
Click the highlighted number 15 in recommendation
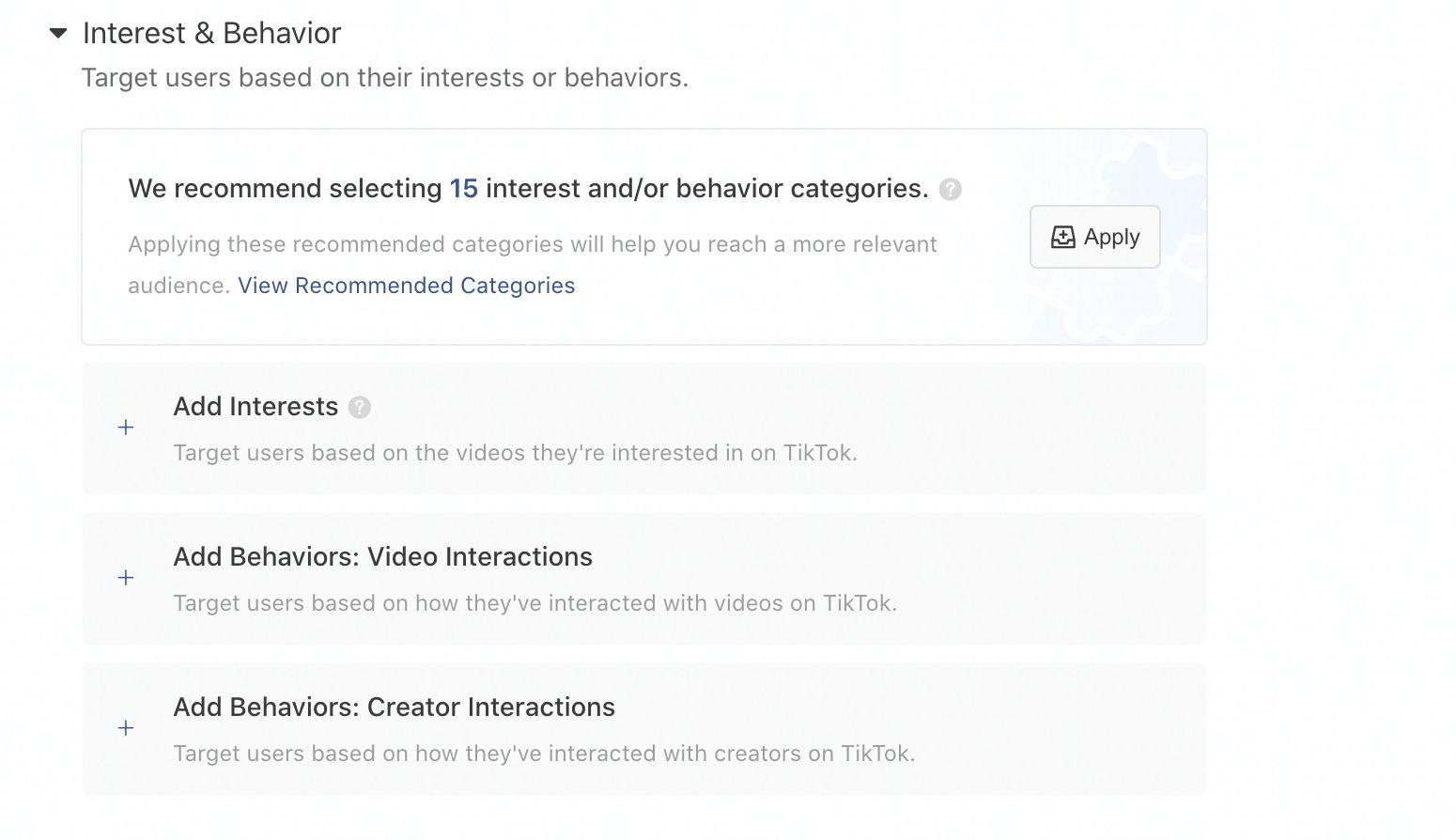[463, 189]
